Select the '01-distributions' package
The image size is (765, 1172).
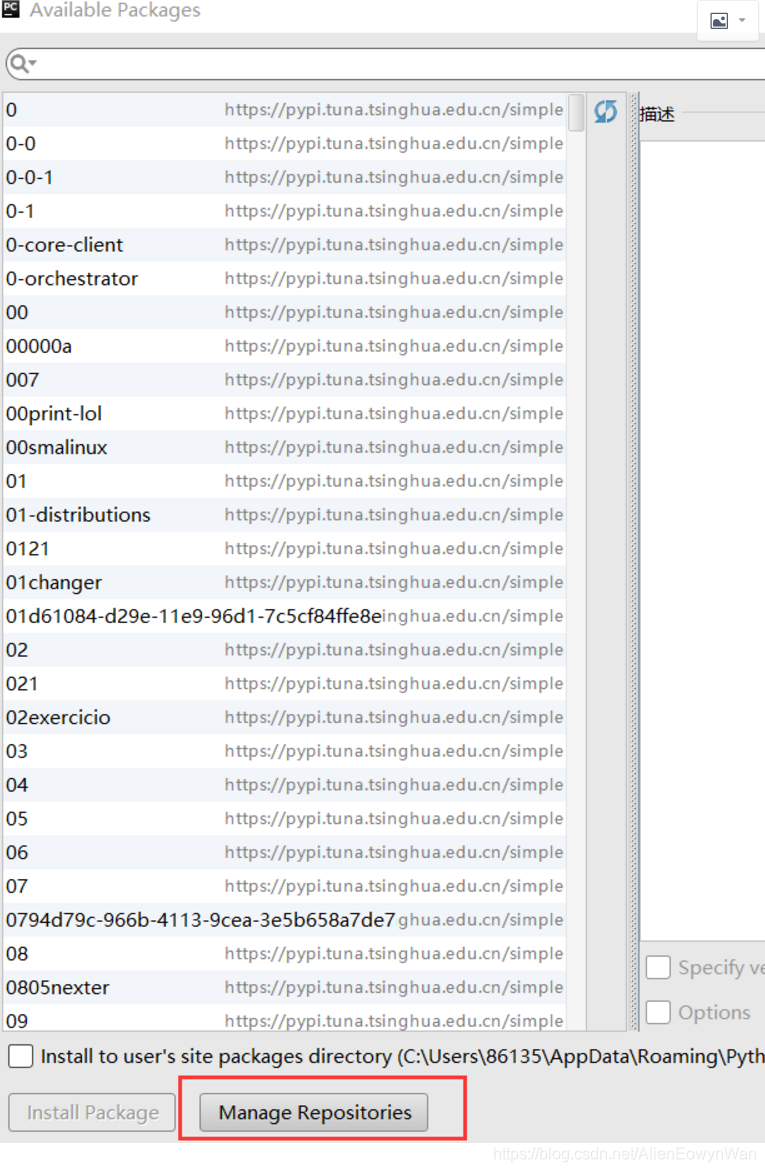click(284, 515)
